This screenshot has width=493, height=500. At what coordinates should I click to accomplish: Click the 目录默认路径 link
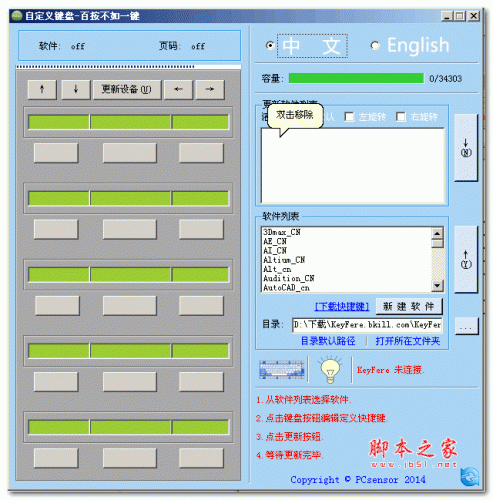point(328,341)
